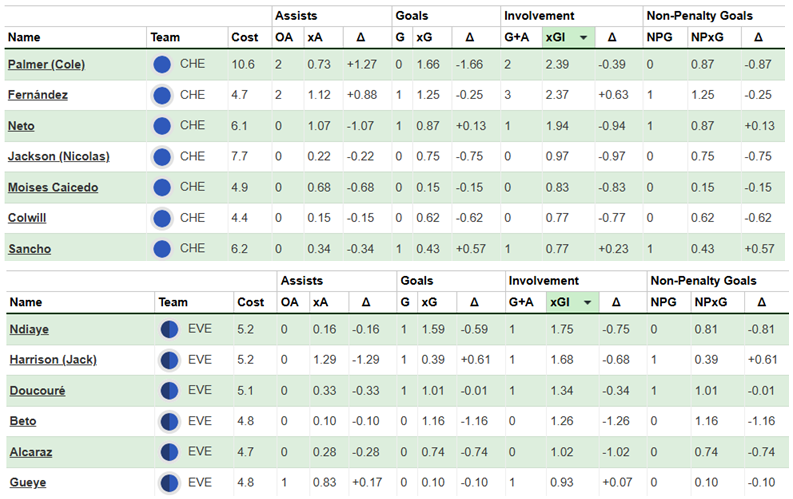This screenshot has width=793, height=499.
Task: Open the Palmer (Cole) player link
Action: click(x=46, y=65)
